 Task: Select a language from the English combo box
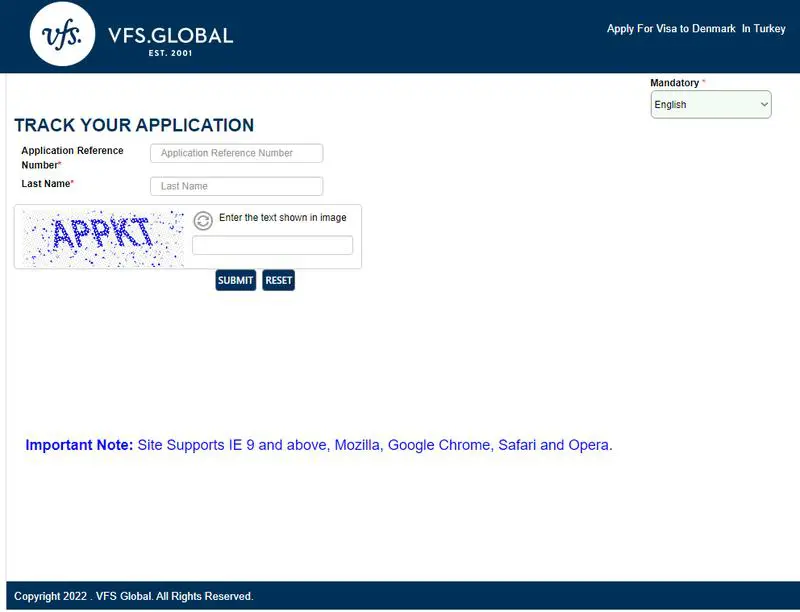pyautogui.click(x=710, y=104)
